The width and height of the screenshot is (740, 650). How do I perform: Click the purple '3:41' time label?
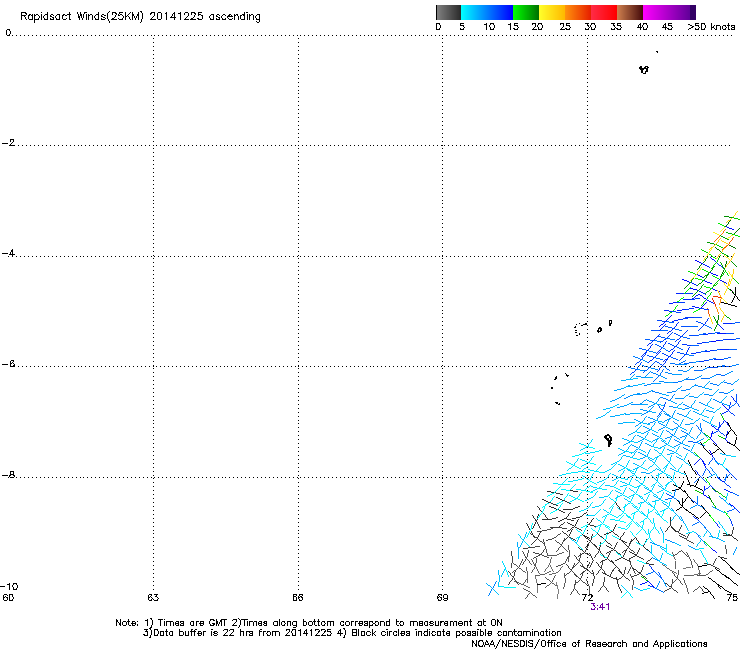tap(600, 607)
